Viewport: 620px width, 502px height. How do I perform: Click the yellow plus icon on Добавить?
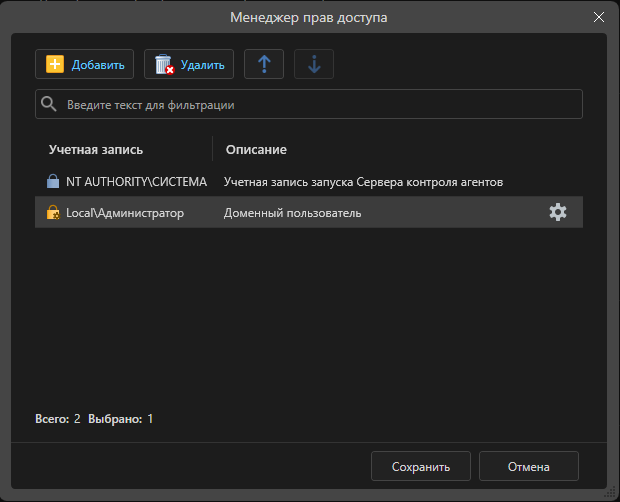tap(55, 65)
